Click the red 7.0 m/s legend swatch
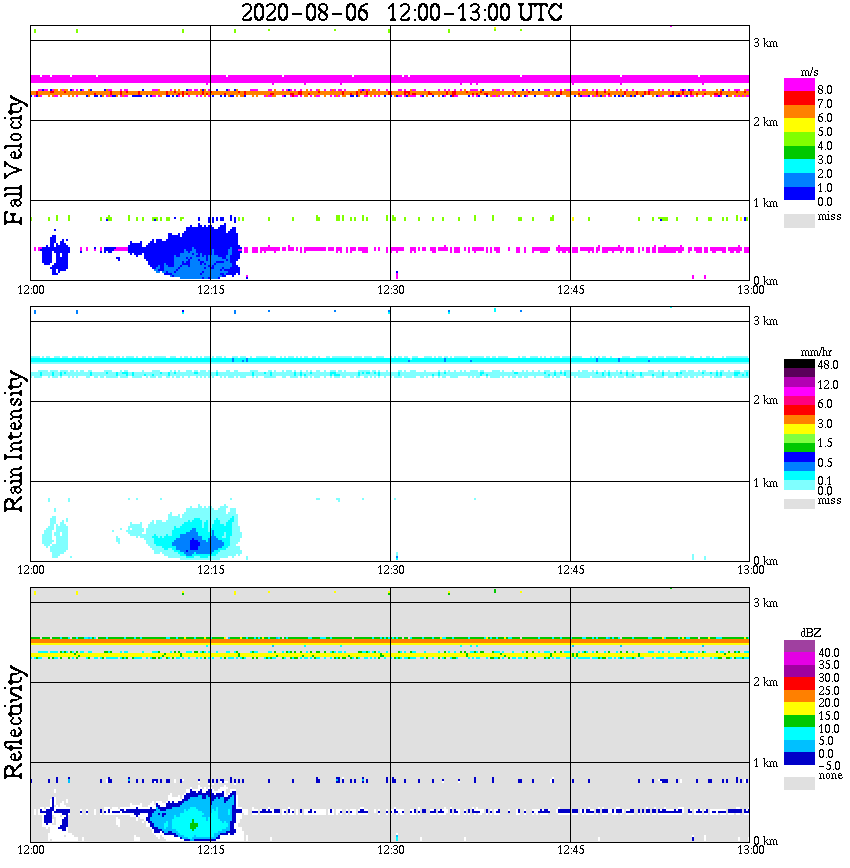850x868 pixels. [799, 98]
